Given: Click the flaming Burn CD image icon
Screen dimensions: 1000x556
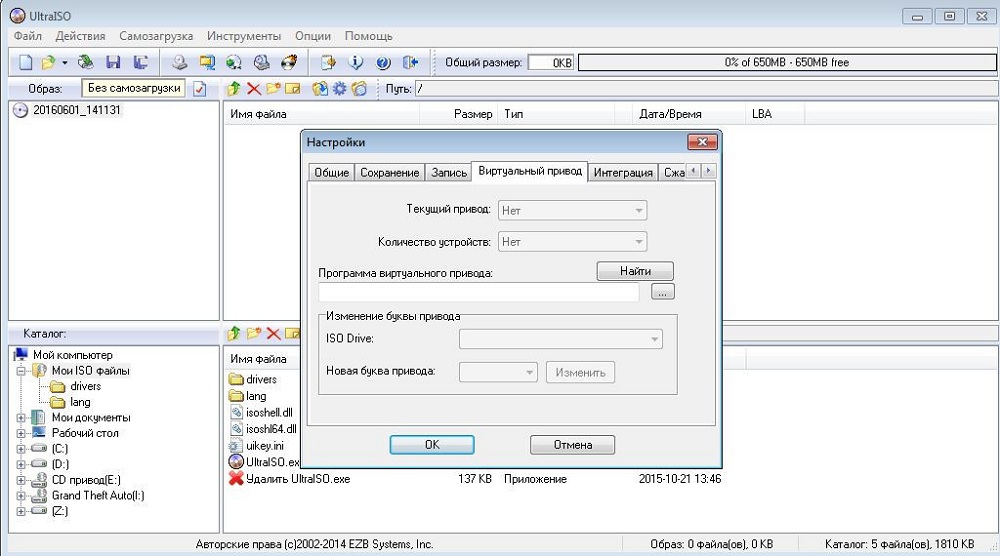Looking at the screenshot, I should 289,62.
